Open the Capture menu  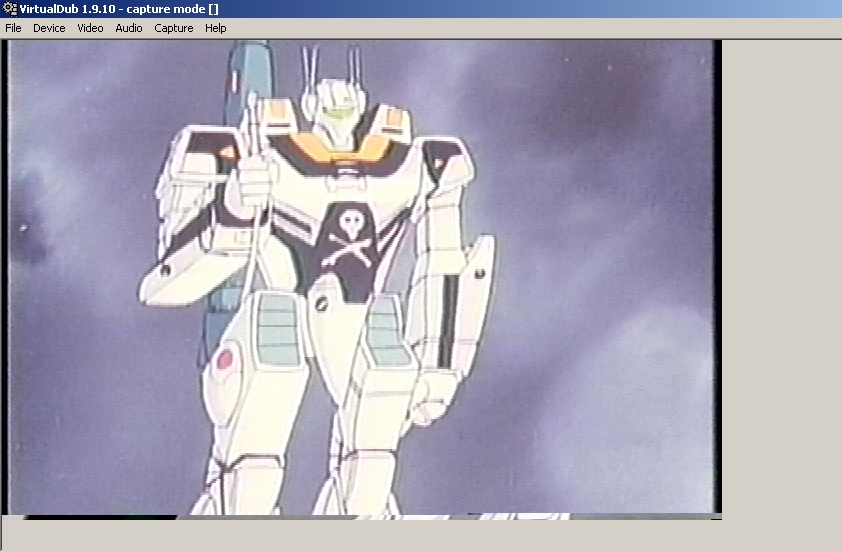(x=173, y=28)
